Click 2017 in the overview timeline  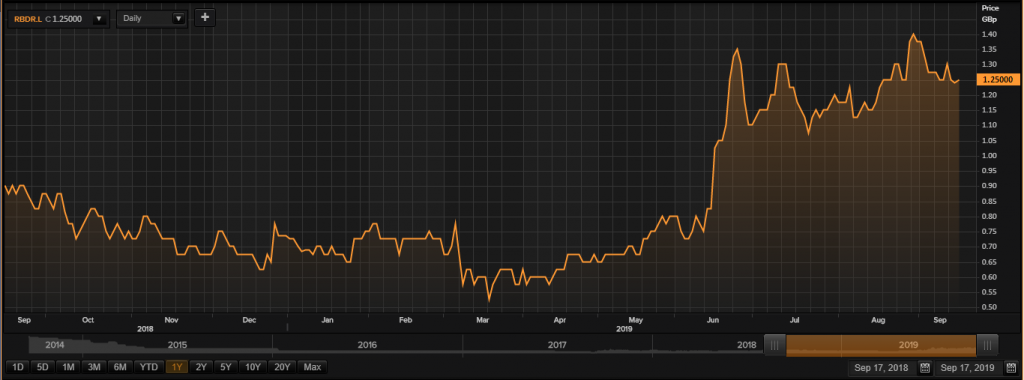coord(557,345)
